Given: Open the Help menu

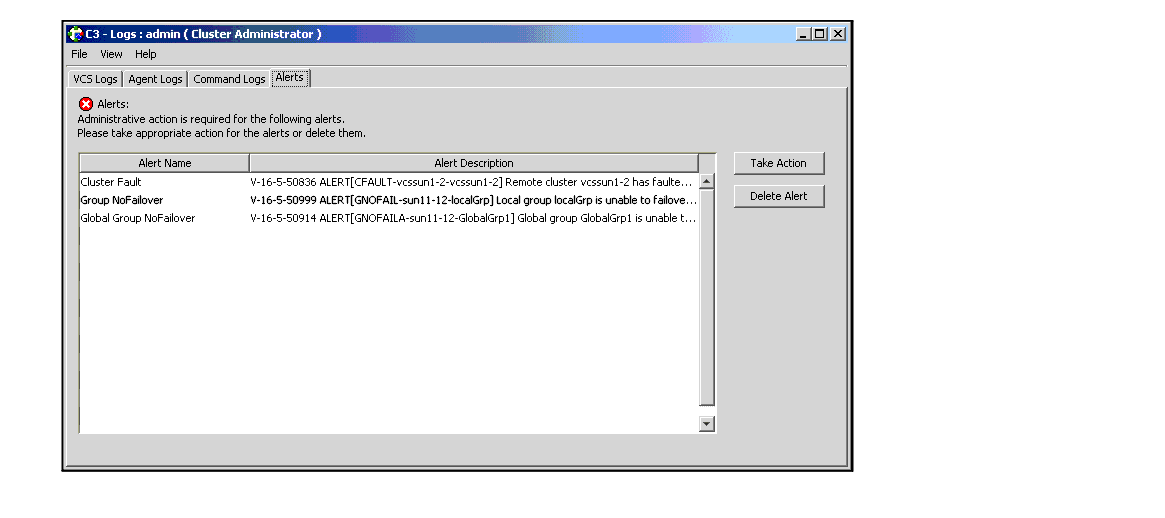Looking at the screenshot, I should click(x=146, y=54).
